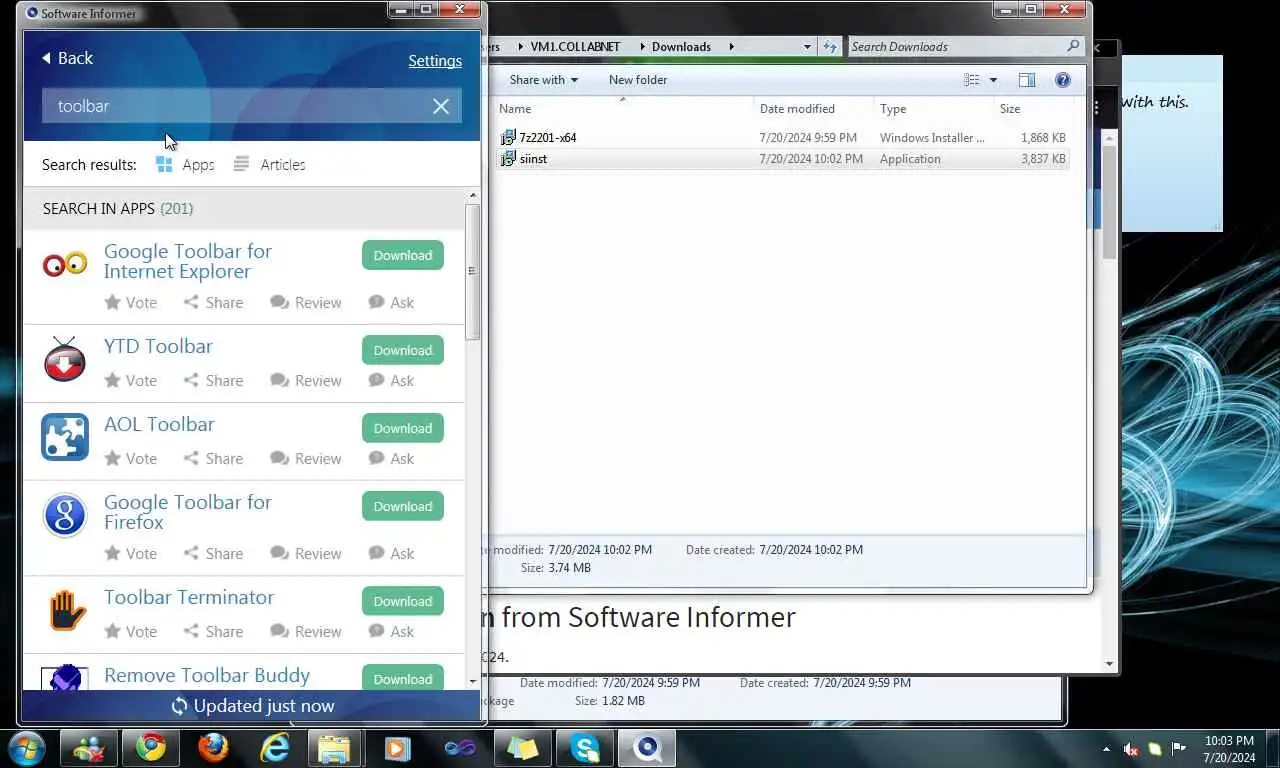Go Back in Software Informer
The width and height of the screenshot is (1280, 768).
click(x=67, y=58)
